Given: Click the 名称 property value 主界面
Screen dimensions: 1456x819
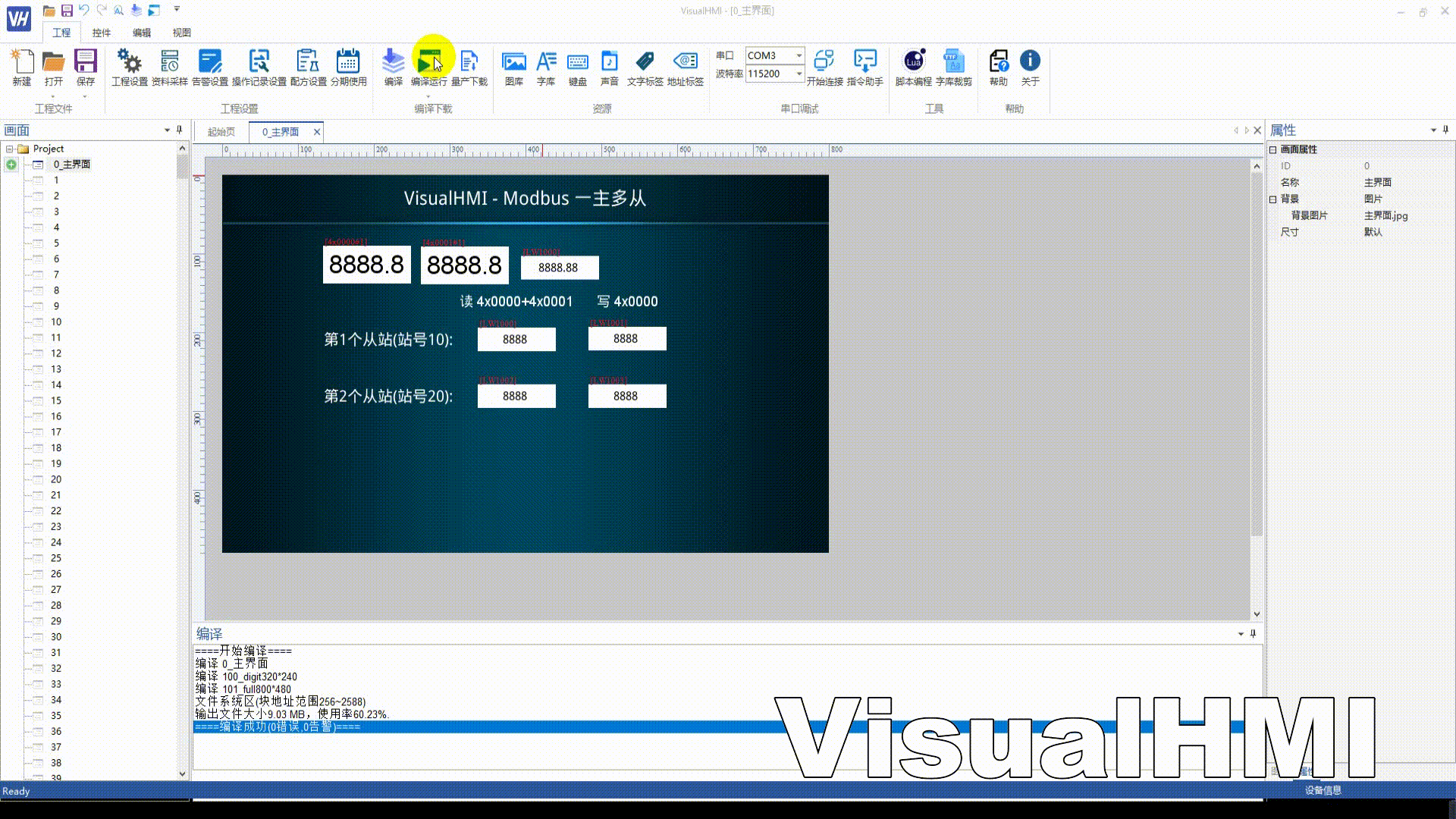Looking at the screenshot, I should pos(1378,182).
